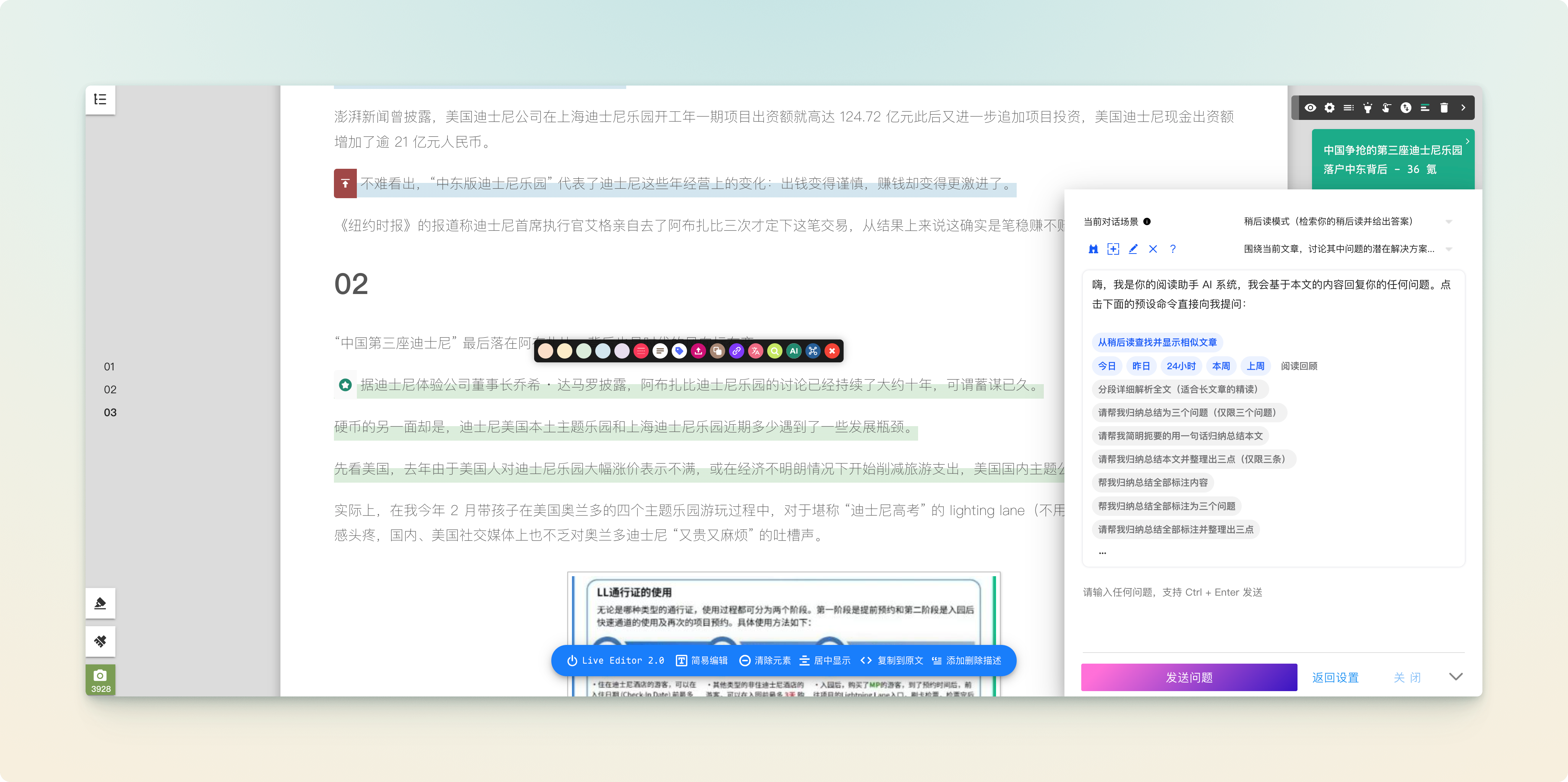This screenshot has width=1568, height=782.
Task: Pick the light green highlight color swatch
Action: (x=584, y=351)
